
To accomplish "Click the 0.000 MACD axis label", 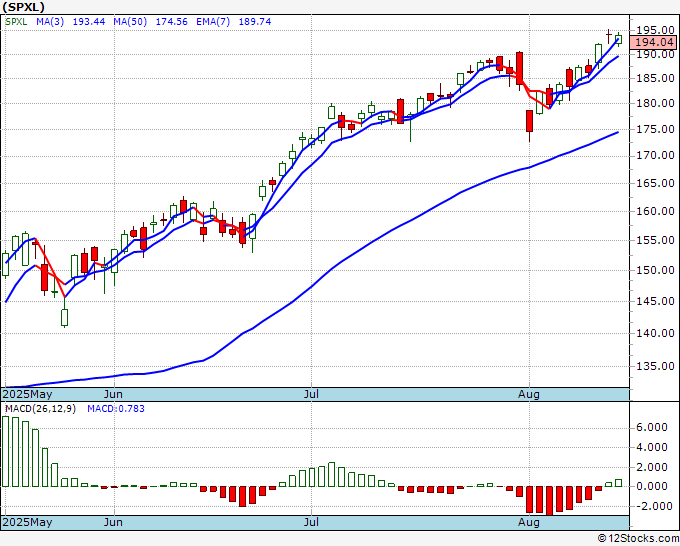I will 652,487.
